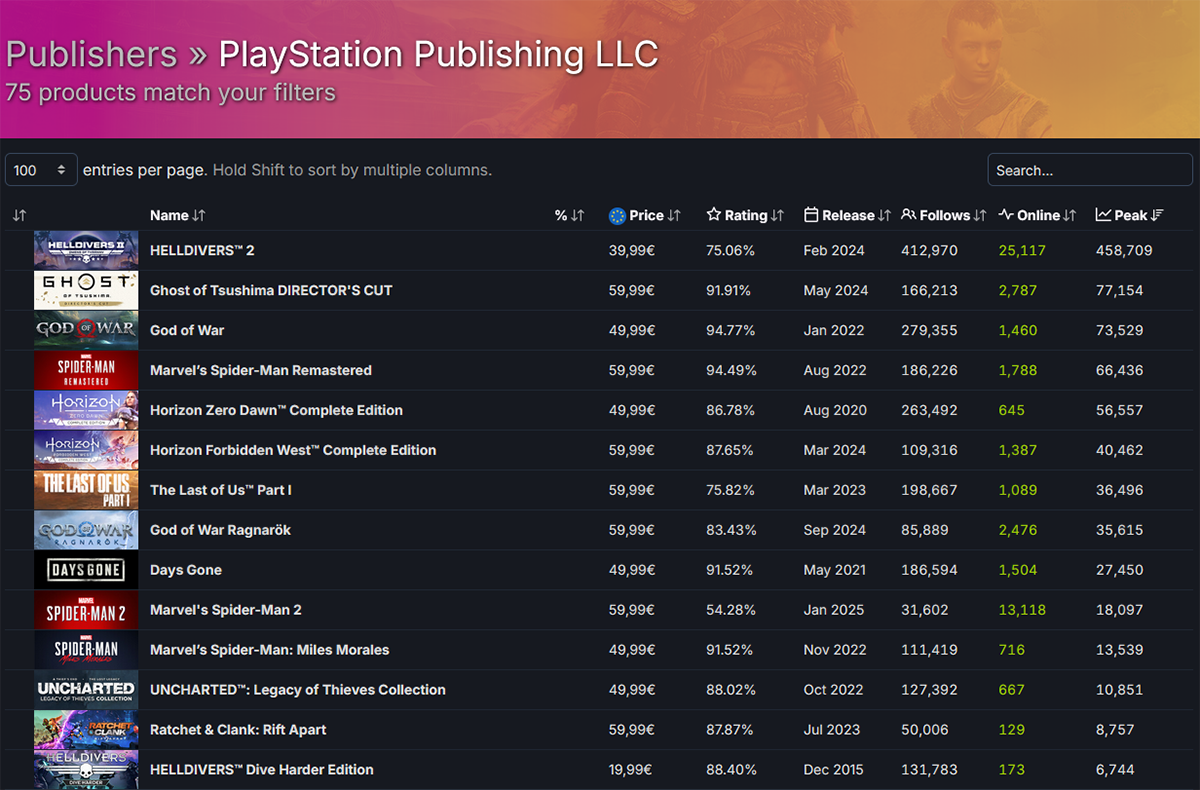The height and width of the screenshot is (790, 1200).
Task: Click the Days Gone thumbnail image
Action: click(x=86, y=570)
